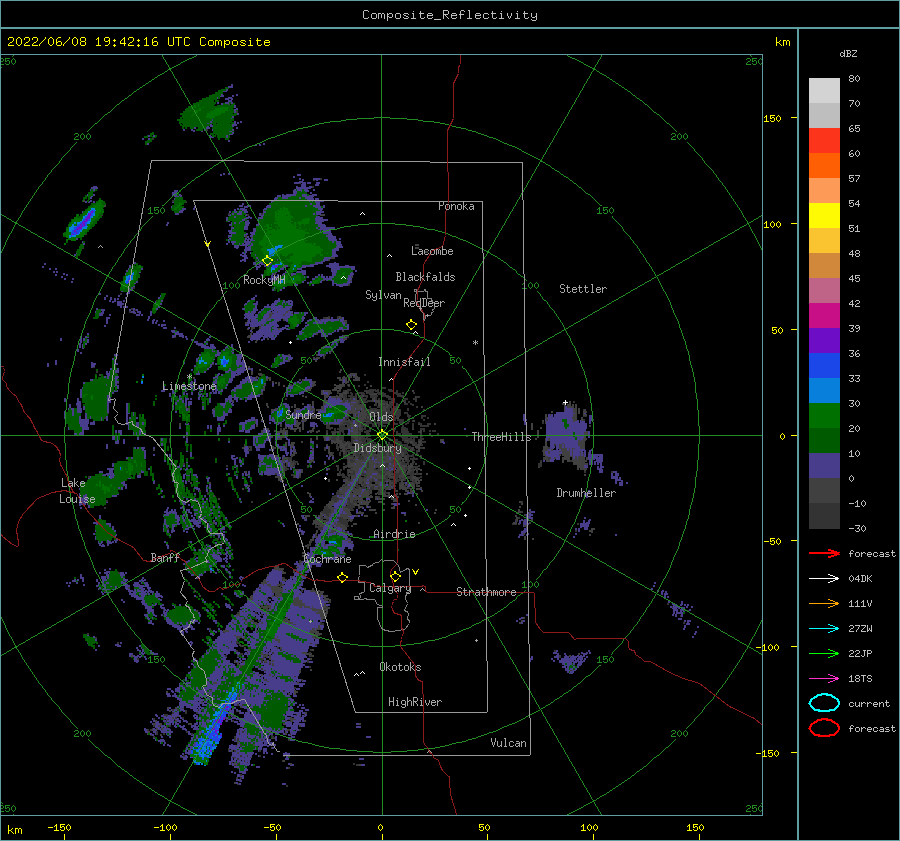The image size is (900, 841).
Task: Click the 'Drumheller' city label
Action: 586,493
